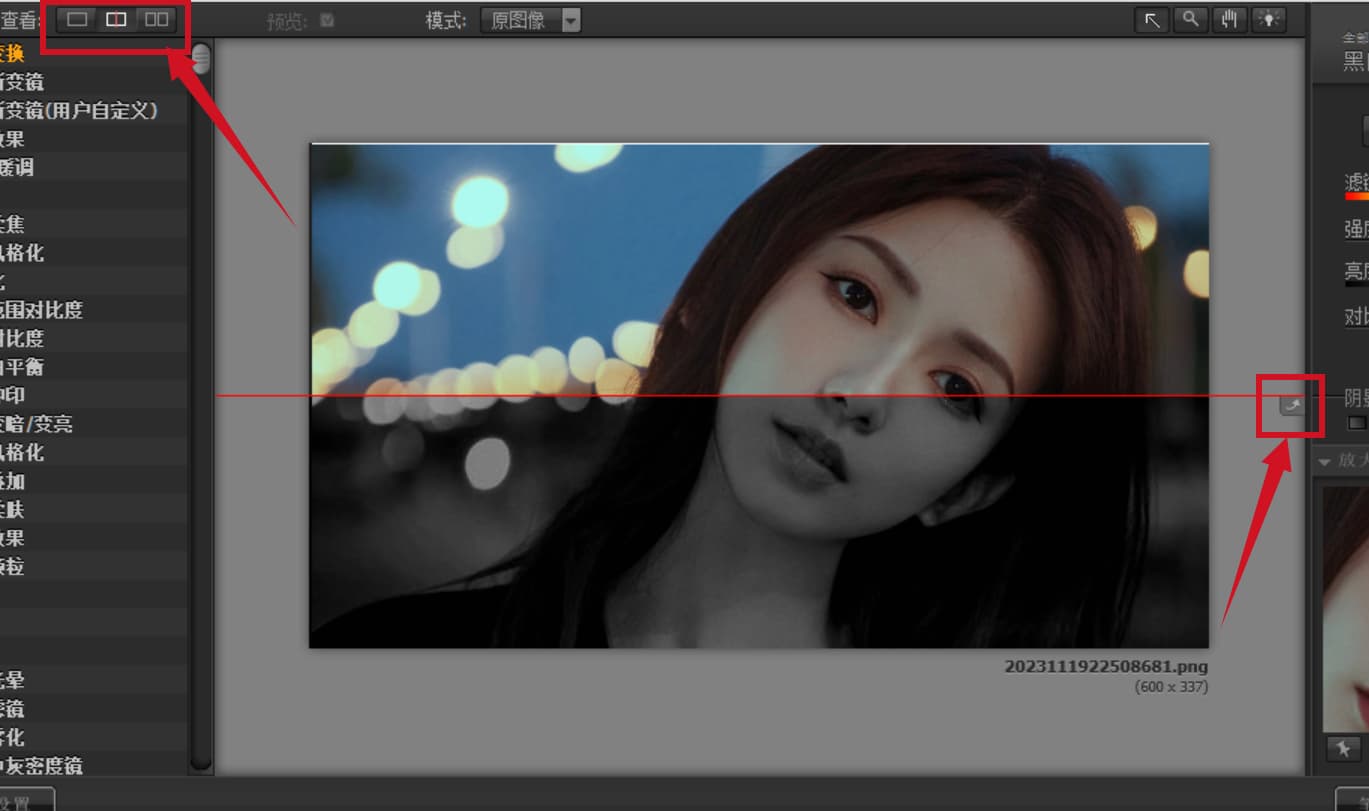Toggle the 预览 preview checkbox
Image resolution: width=1369 pixels, height=811 pixels.
click(x=327, y=20)
